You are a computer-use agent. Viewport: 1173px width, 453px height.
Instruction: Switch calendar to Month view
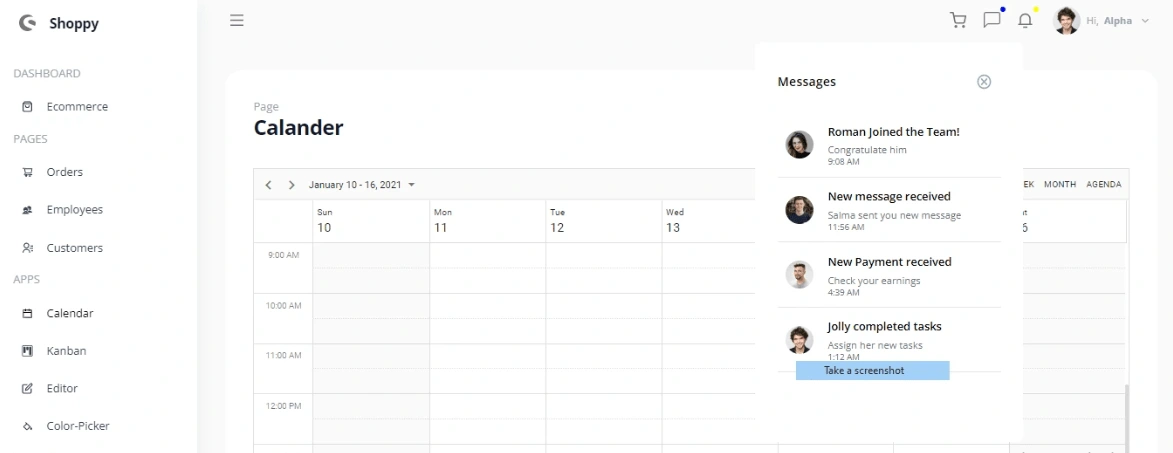click(x=1060, y=185)
